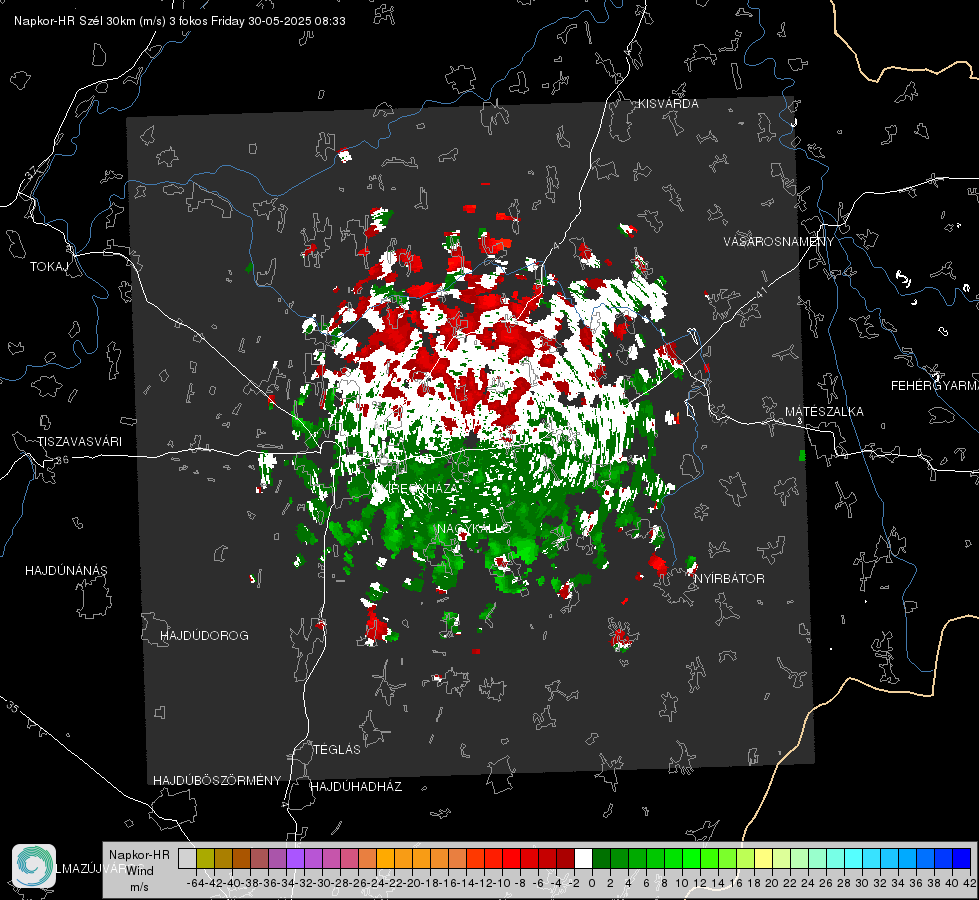Click the KISVÁRDA town label
979x900 pixels.
(x=668, y=104)
